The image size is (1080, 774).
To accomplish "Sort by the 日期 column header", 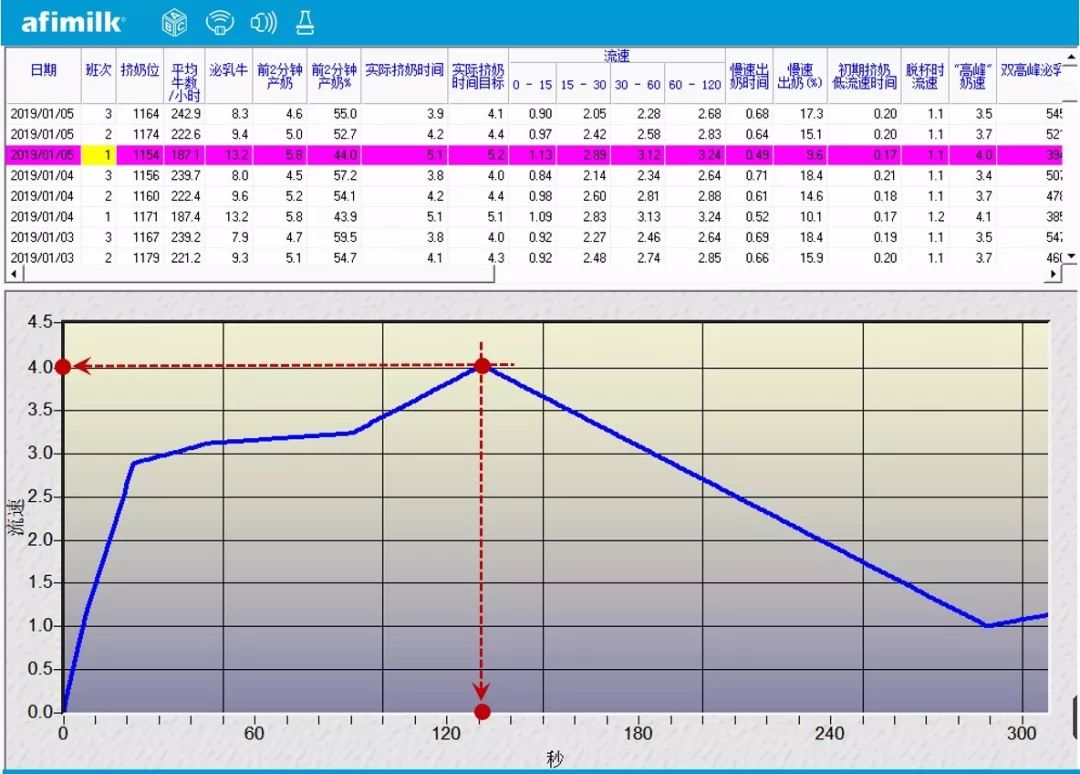I will [x=43, y=70].
